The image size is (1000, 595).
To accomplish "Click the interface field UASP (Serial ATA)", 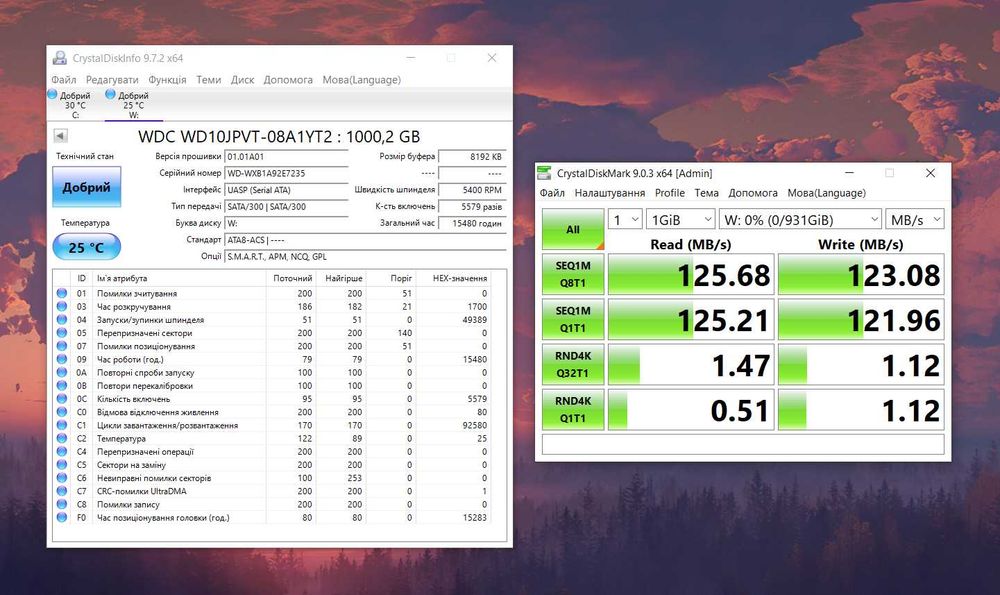I will click(286, 189).
